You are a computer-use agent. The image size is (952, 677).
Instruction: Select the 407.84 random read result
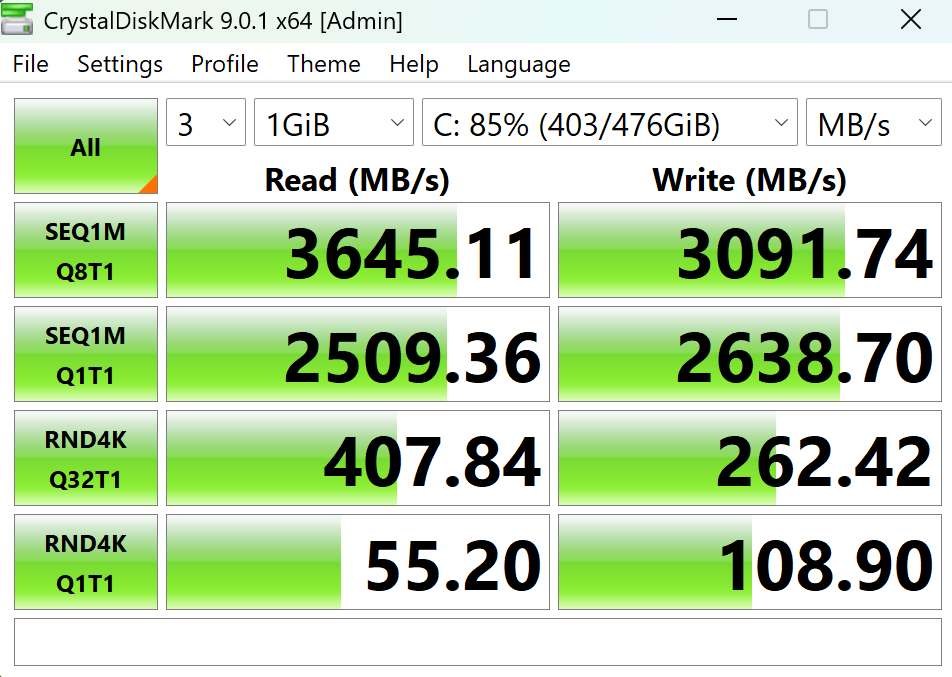coord(358,458)
